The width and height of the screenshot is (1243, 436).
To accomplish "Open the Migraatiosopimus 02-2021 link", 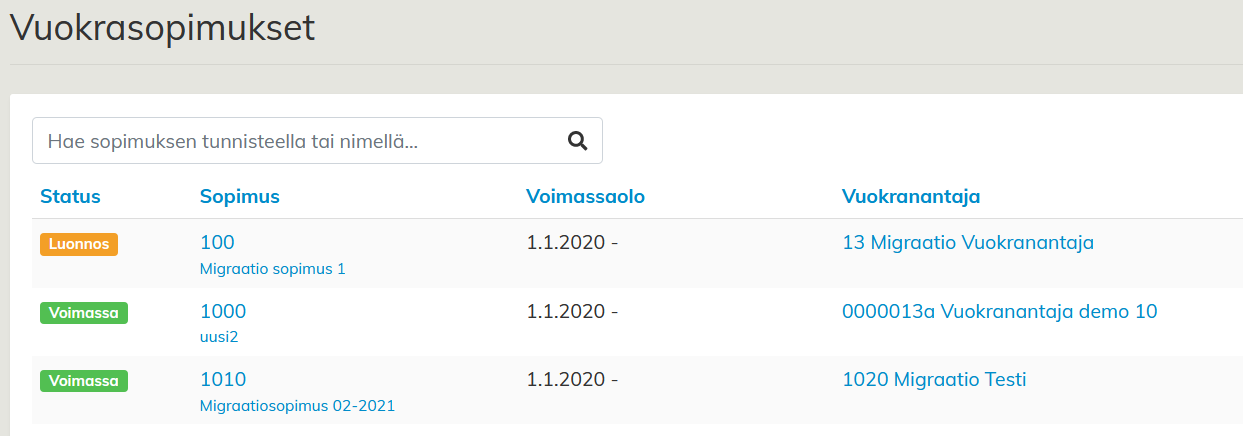I will click(x=297, y=406).
